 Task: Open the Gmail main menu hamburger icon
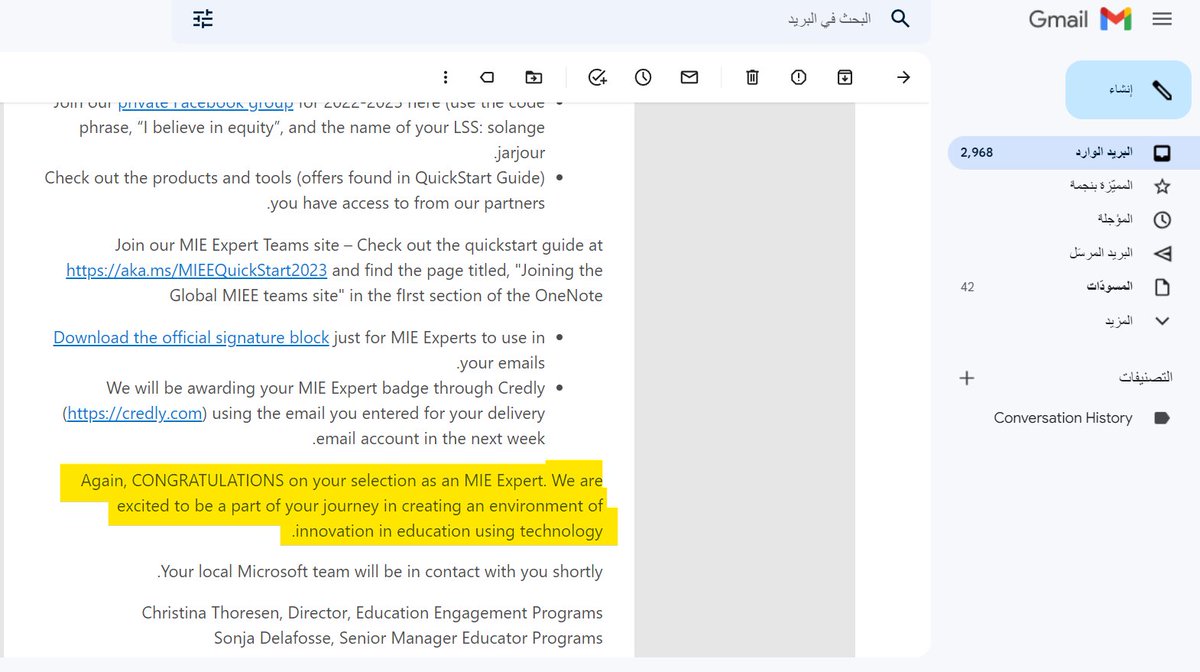[1162, 19]
